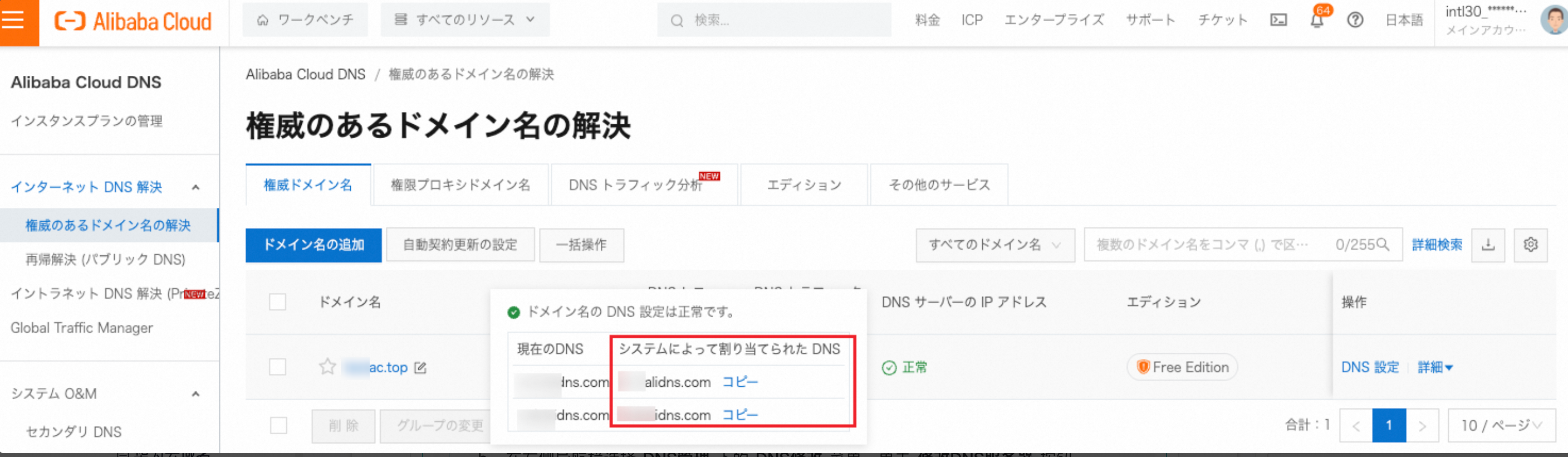Copy the second assigned DNS server
The image size is (1568, 457).
[x=739, y=415]
